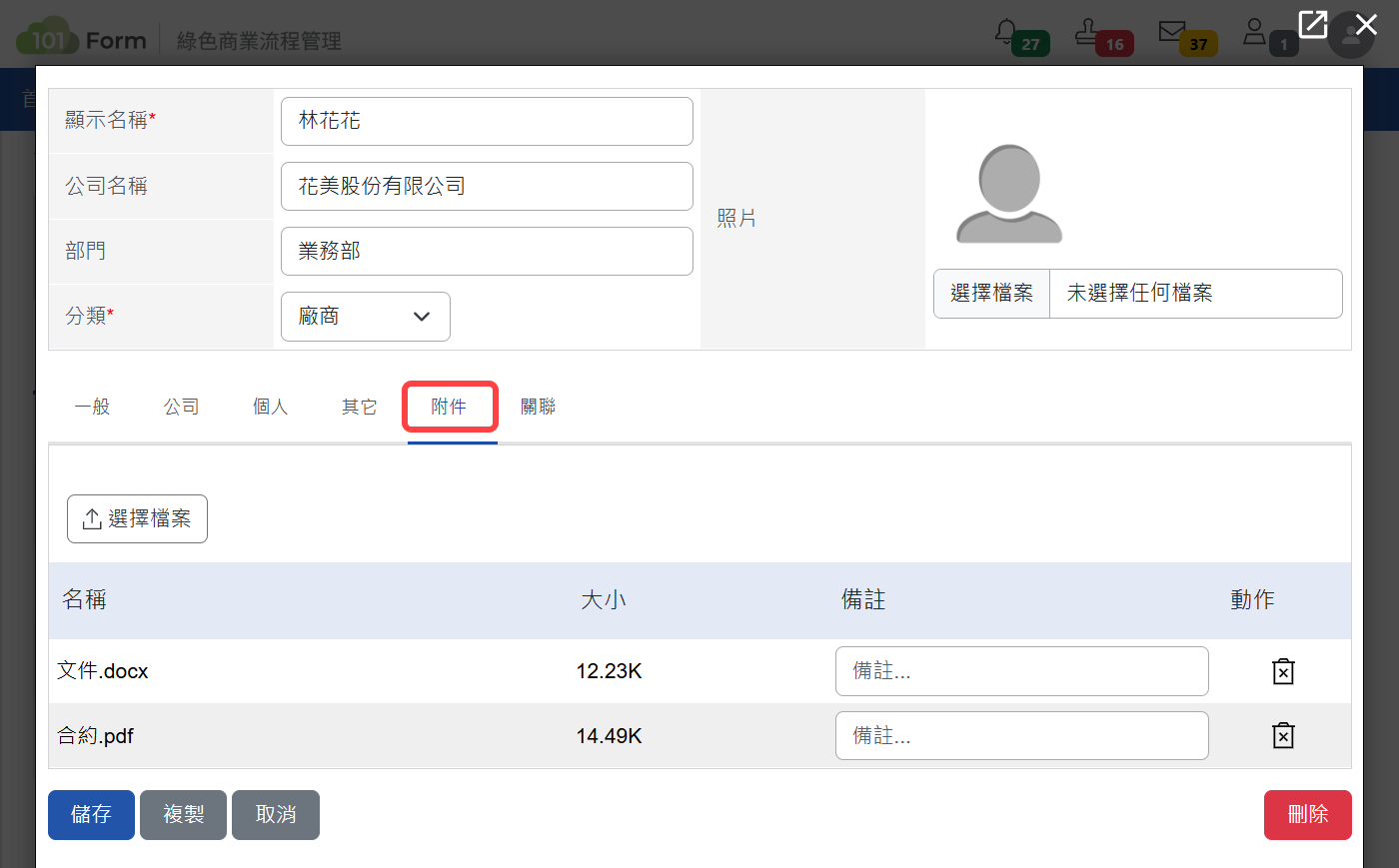Click the 公司名稱 field 花美股份有限公司
This screenshot has height=868, width=1399.
point(487,186)
